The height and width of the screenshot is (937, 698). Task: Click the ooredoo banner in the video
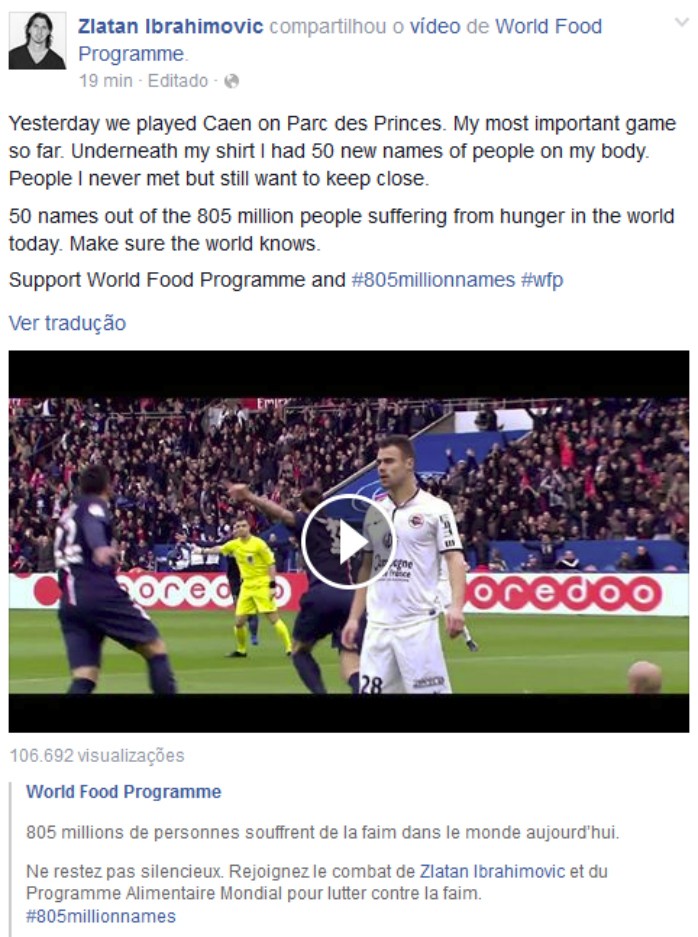click(x=565, y=593)
